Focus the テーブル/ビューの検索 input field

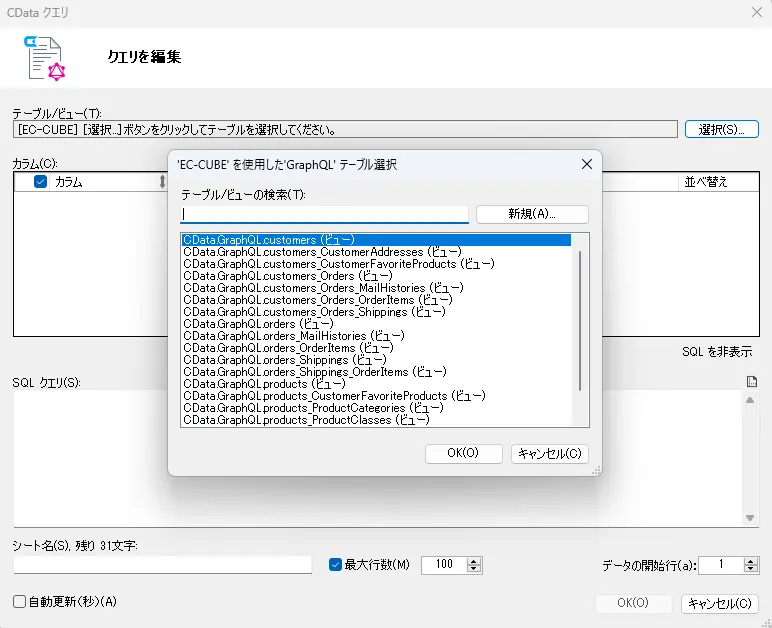[324, 214]
